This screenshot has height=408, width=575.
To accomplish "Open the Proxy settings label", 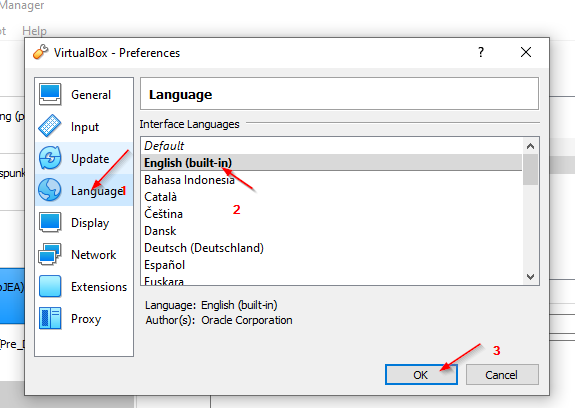I will coord(86,319).
